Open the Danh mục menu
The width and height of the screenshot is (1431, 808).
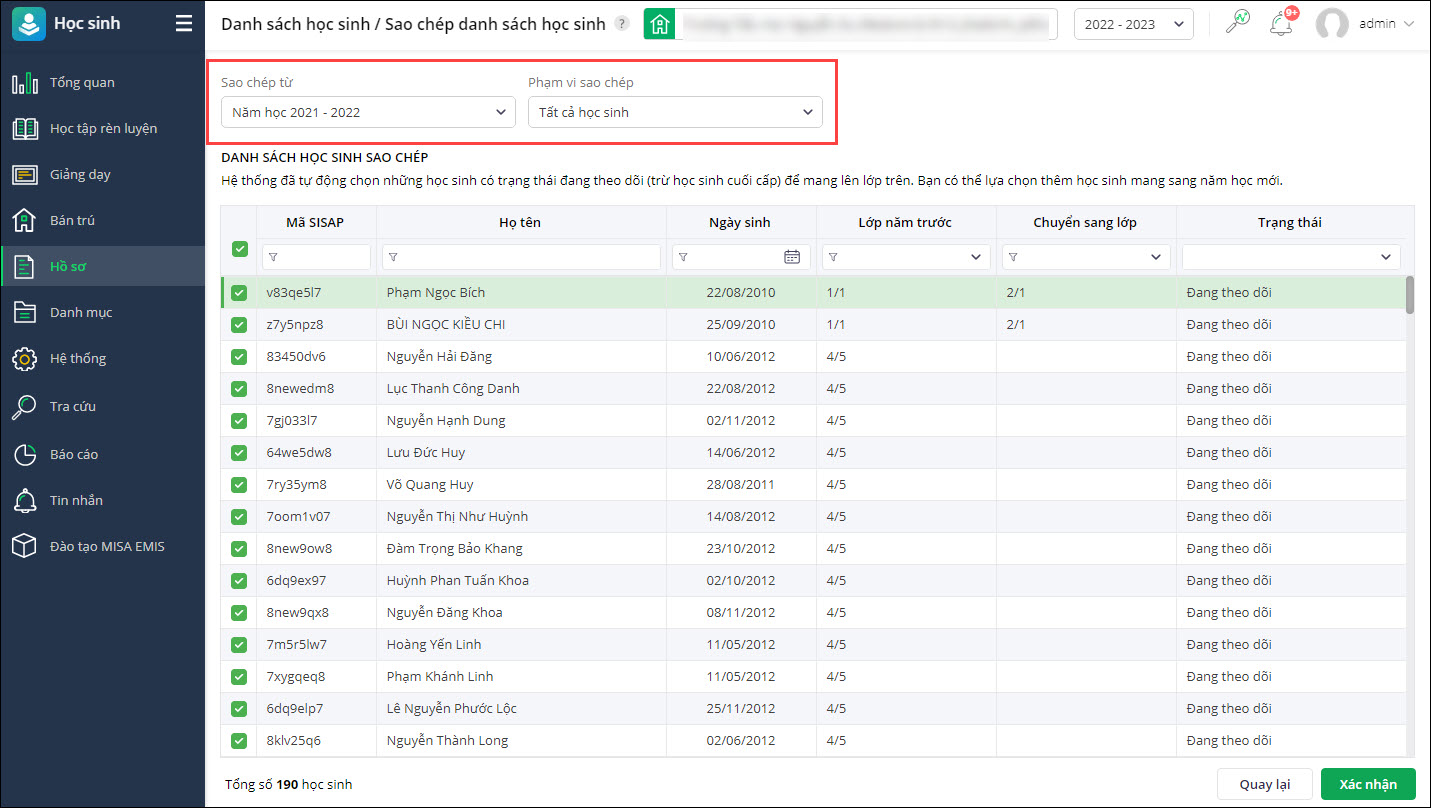(x=102, y=313)
